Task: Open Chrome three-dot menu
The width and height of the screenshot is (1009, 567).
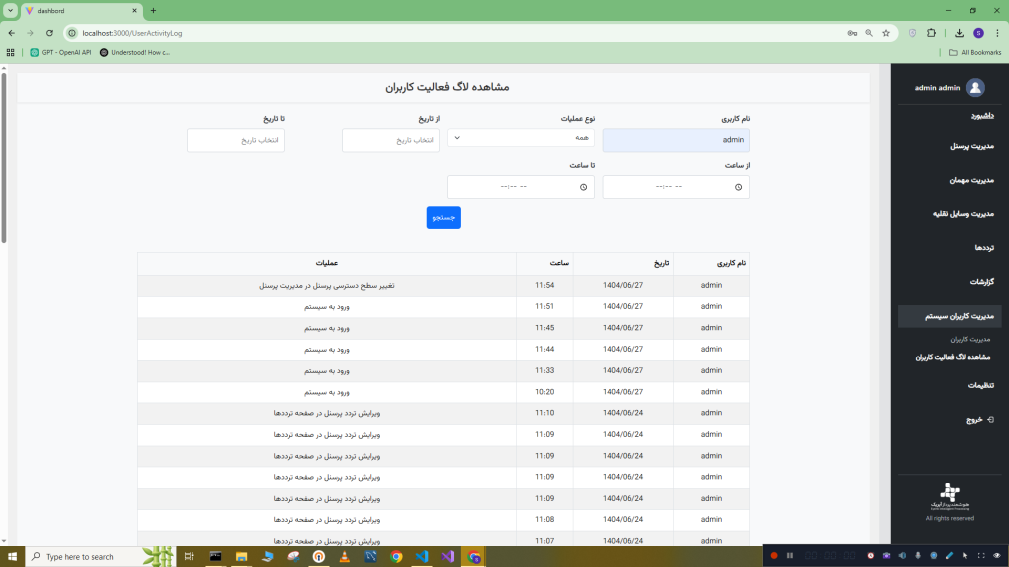Action: click(997, 33)
